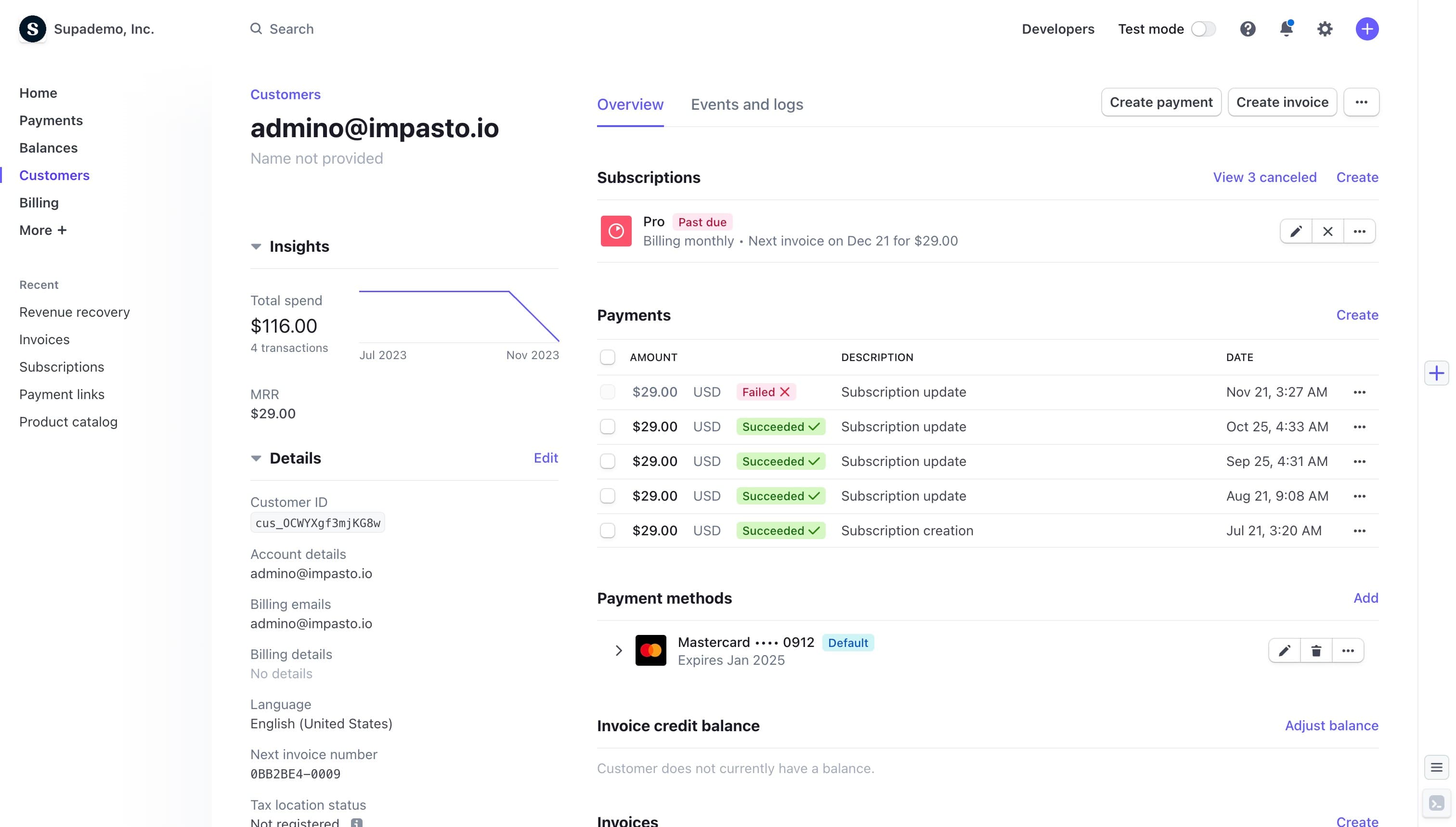Open notifications bell icon
The height and width of the screenshot is (827, 1456).
[1286, 28]
